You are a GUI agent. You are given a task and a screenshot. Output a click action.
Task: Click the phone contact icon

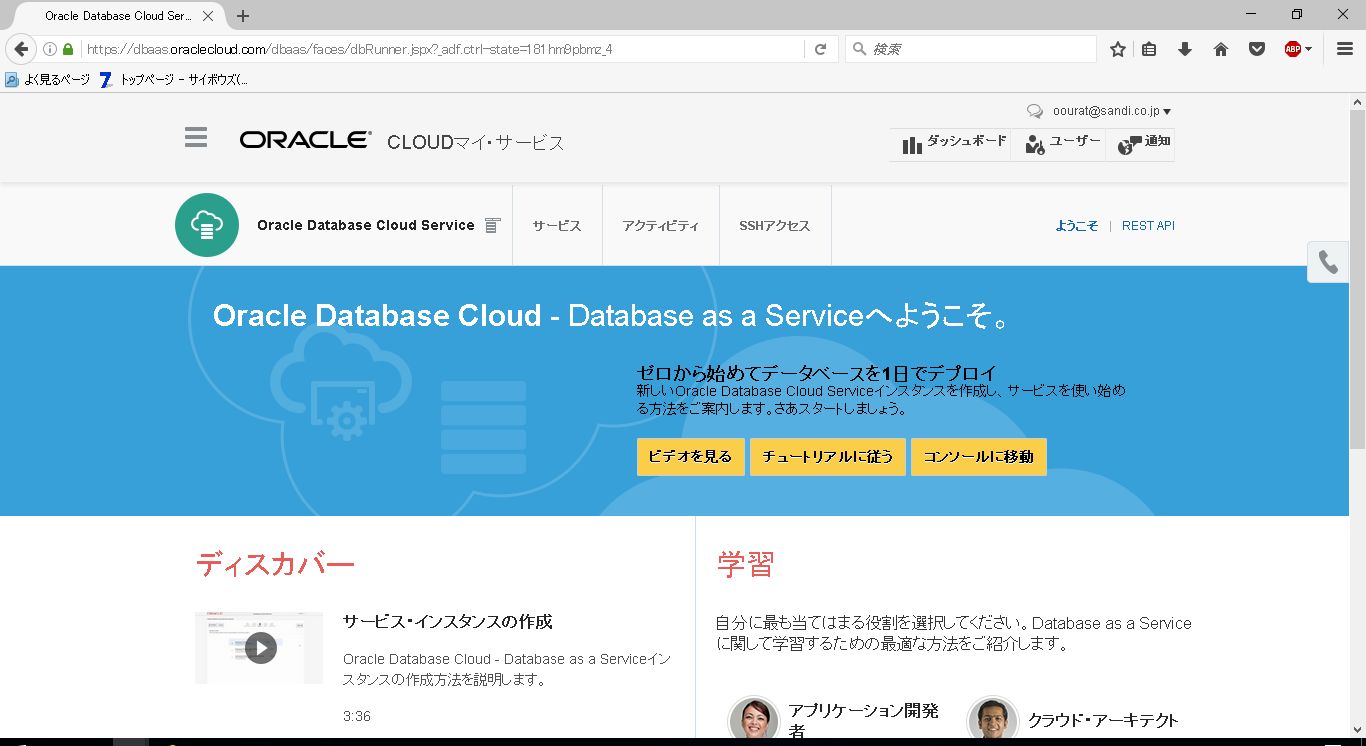point(1328,262)
